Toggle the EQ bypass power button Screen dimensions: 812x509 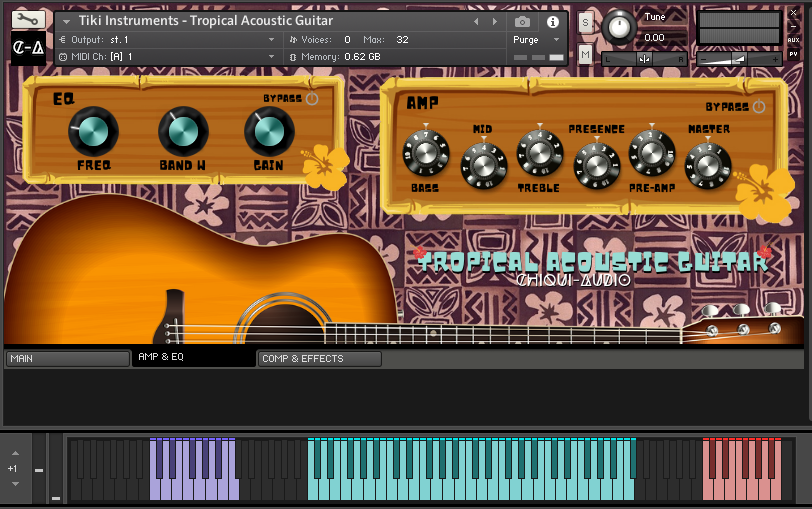[x=312, y=99]
